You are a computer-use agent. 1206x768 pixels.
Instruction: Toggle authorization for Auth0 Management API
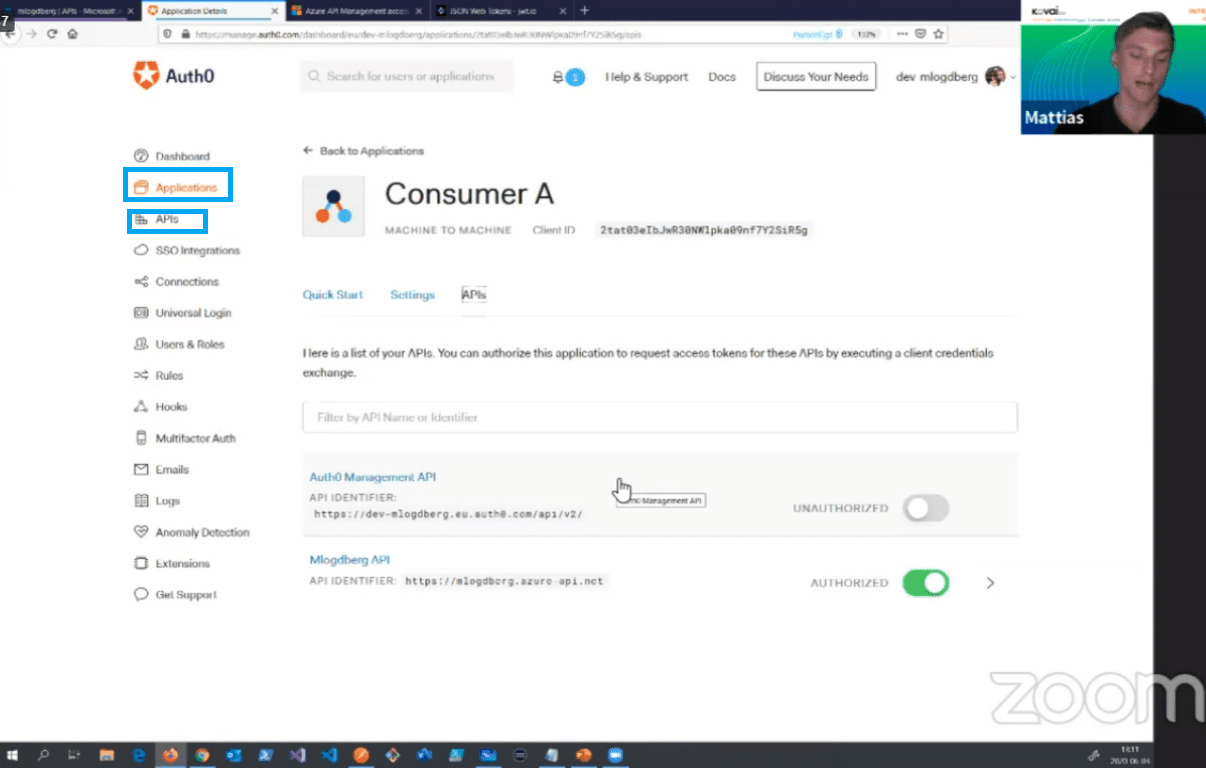(925, 508)
